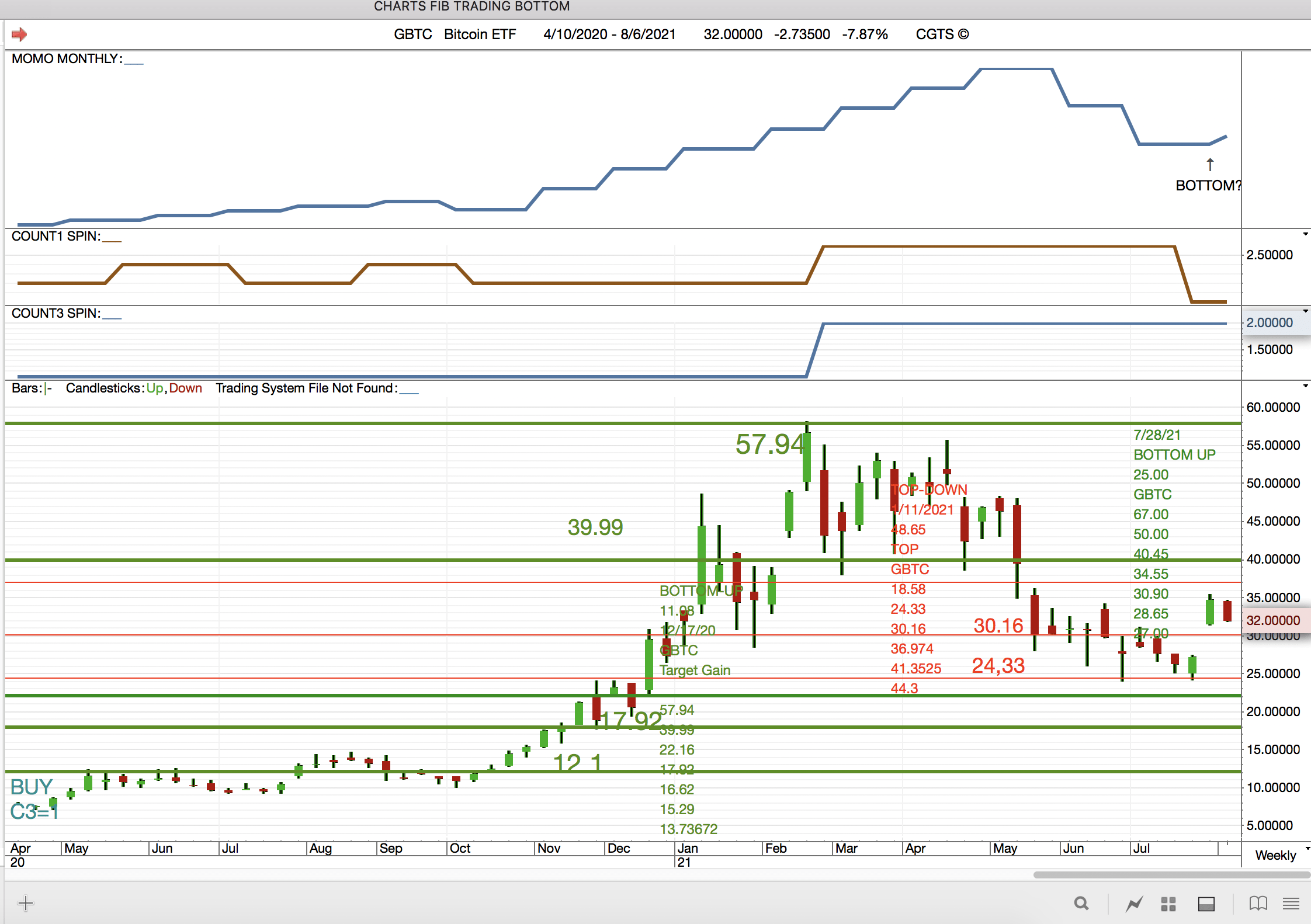
Task: Click the Candlesticks legend label
Action: coord(104,388)
